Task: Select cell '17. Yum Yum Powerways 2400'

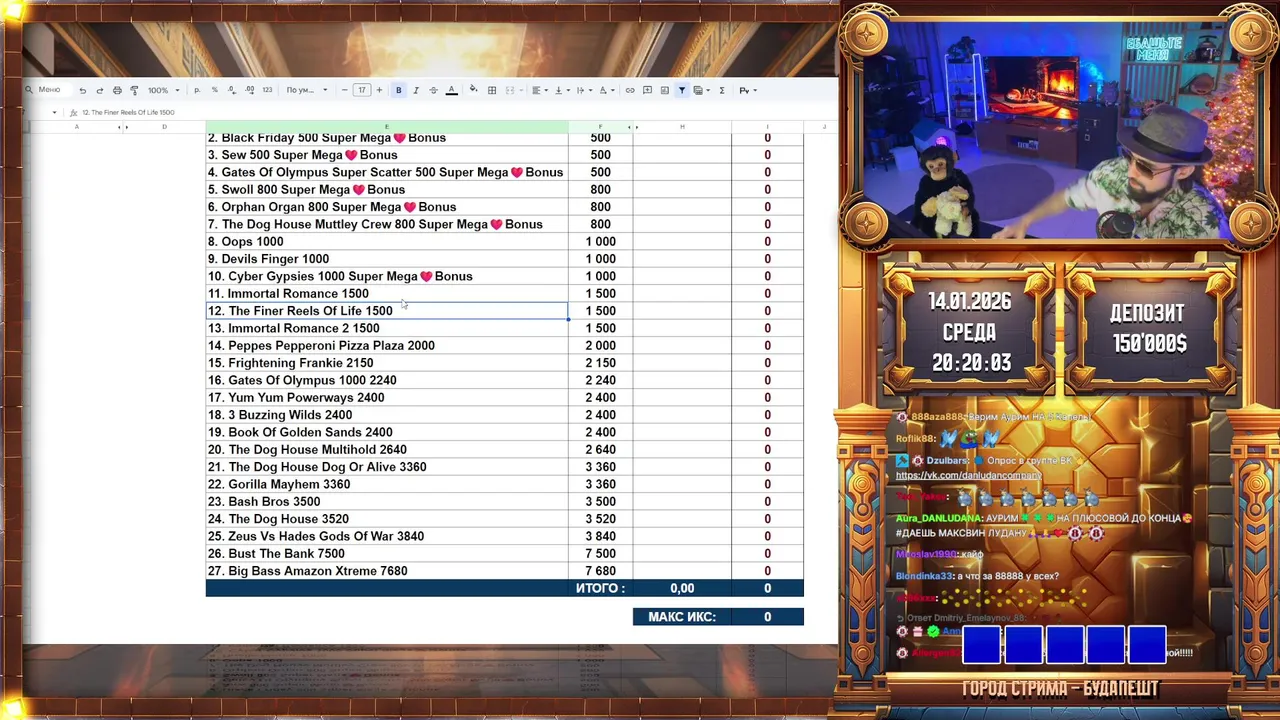Action: click(x=387, y=398)
